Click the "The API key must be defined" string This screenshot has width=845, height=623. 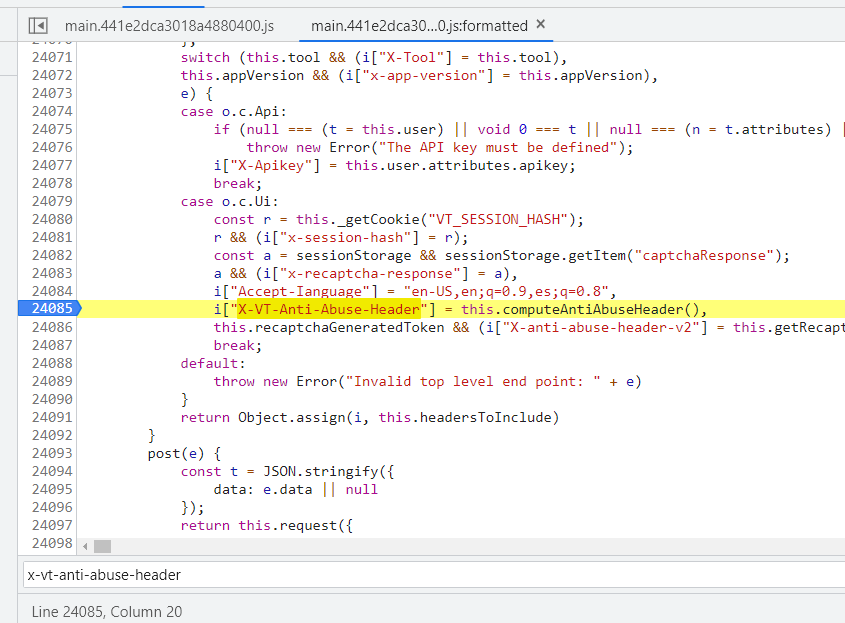498,148
